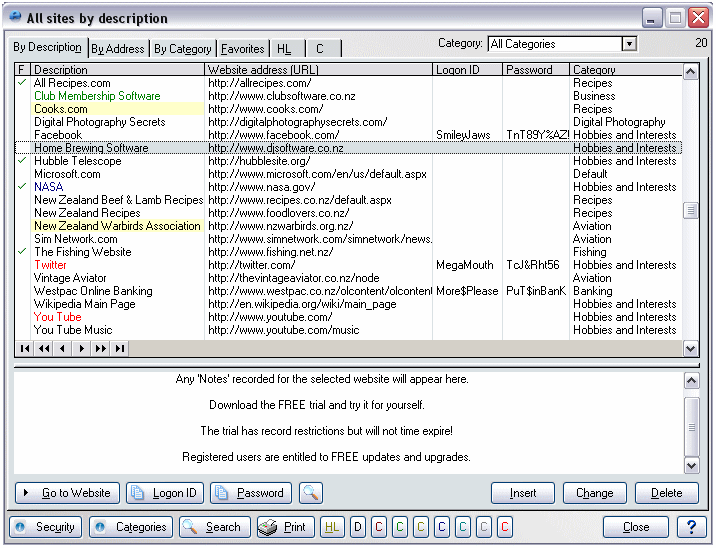Select the Cooks.com row
This screenshot has height=548, width=716.
coord(349,109)
